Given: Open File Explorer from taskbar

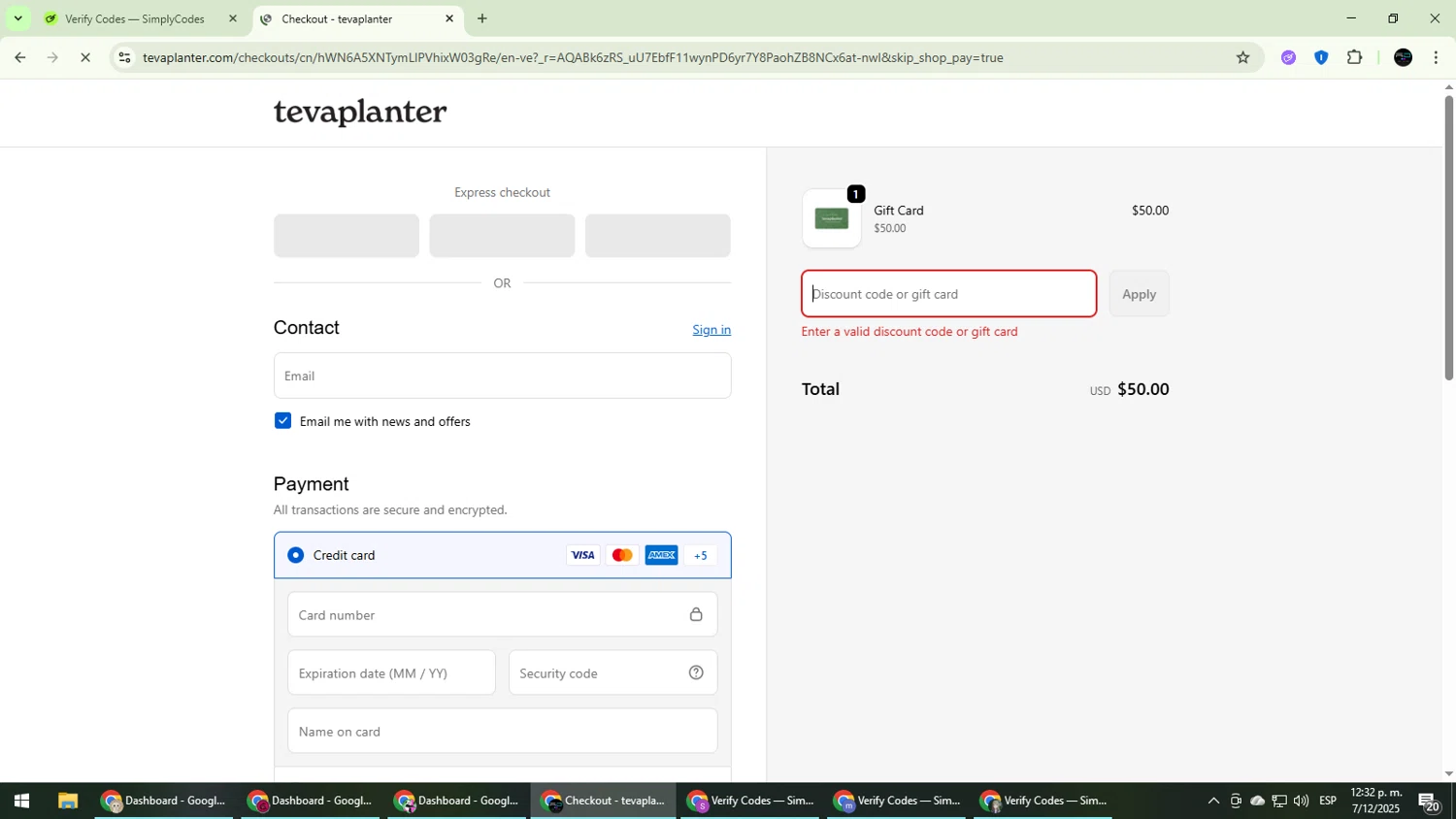Looking at the screenshot, I should point(67,801).
